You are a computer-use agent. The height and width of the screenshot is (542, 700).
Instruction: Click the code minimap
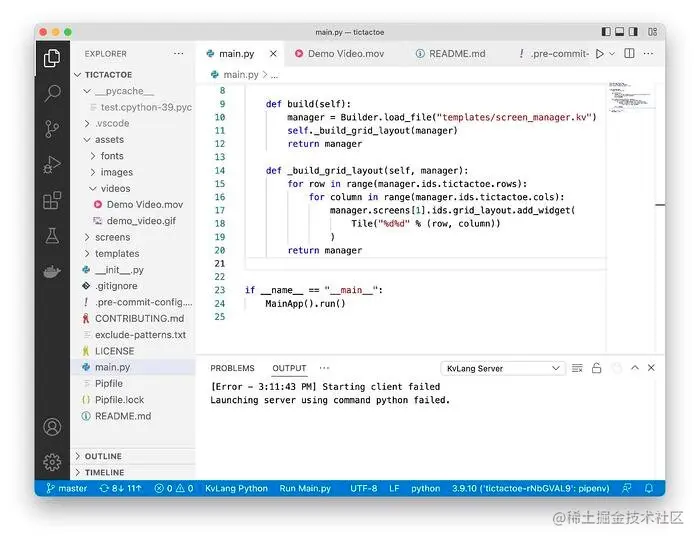[x=632, y=96]
